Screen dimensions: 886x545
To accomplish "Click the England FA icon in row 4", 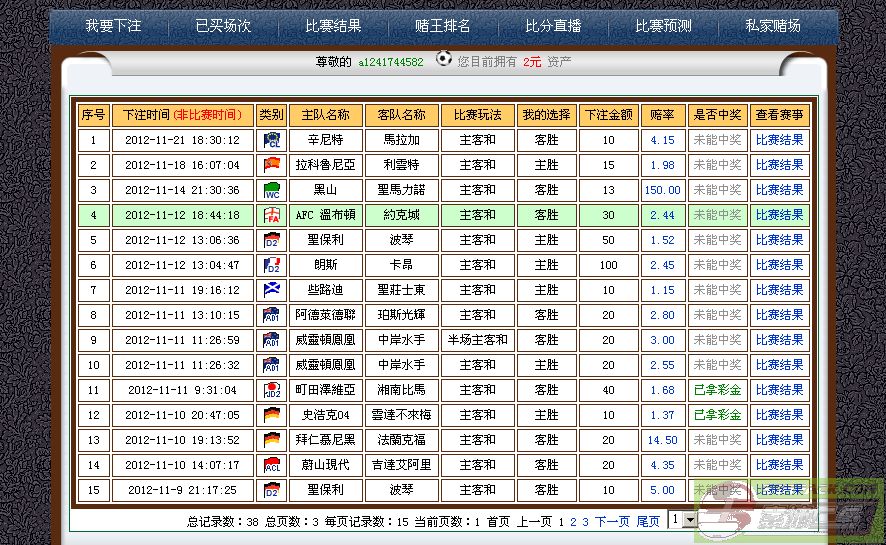I will pos(271,215).
